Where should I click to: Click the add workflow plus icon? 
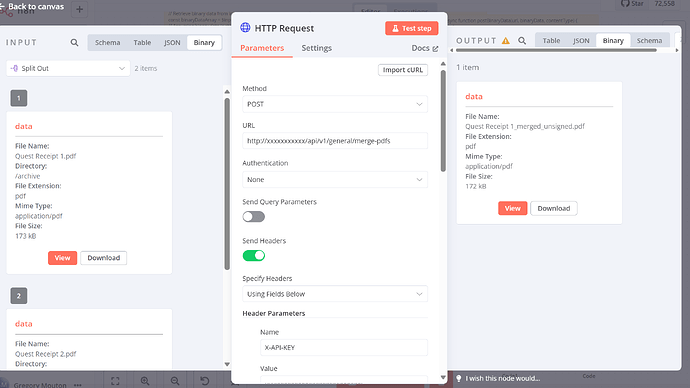79,9
